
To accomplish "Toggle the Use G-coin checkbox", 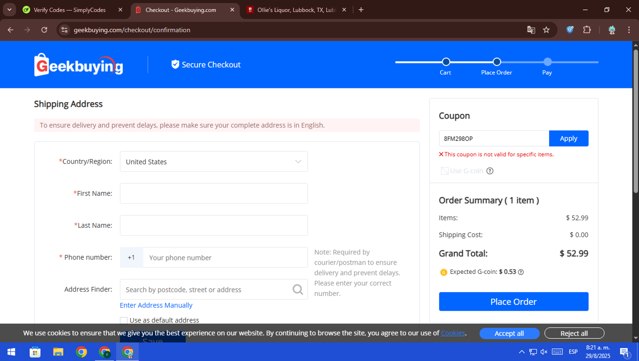I will (444, 171).
